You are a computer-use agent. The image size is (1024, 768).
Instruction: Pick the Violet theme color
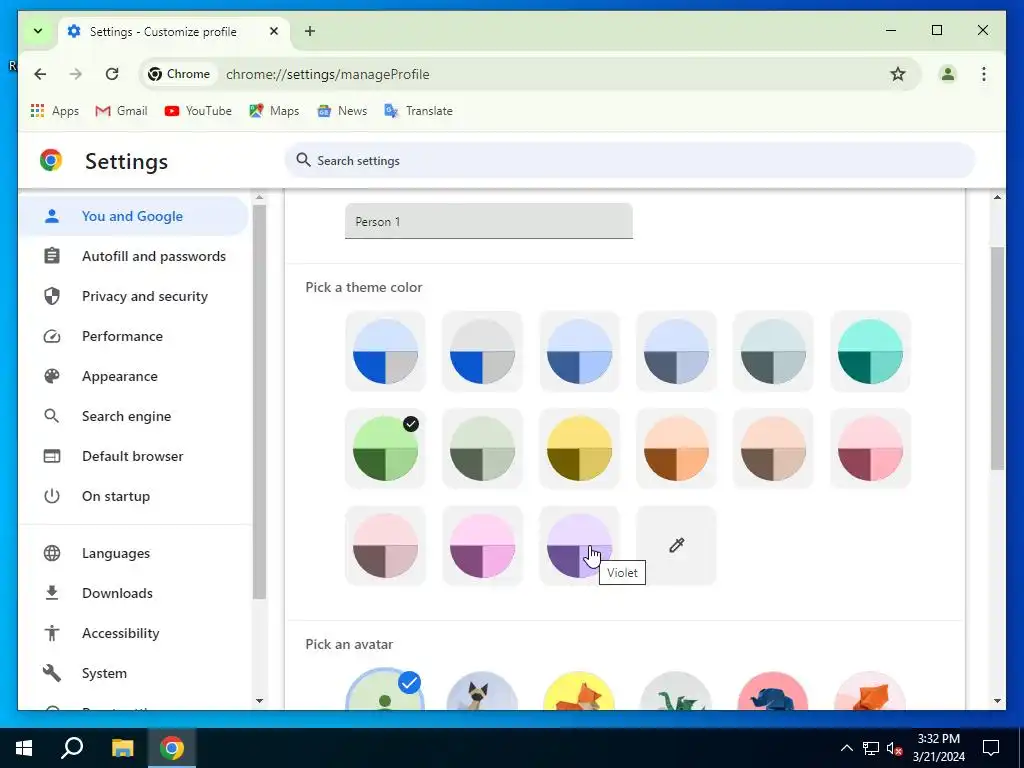579,545
